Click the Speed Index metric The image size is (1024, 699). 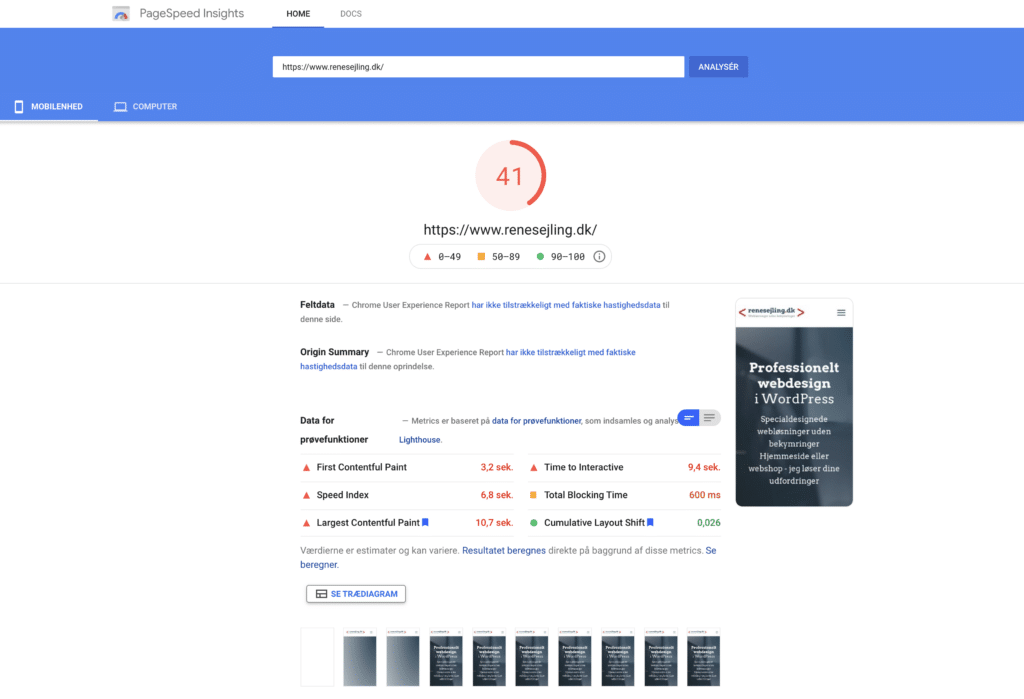coord(407,495)
